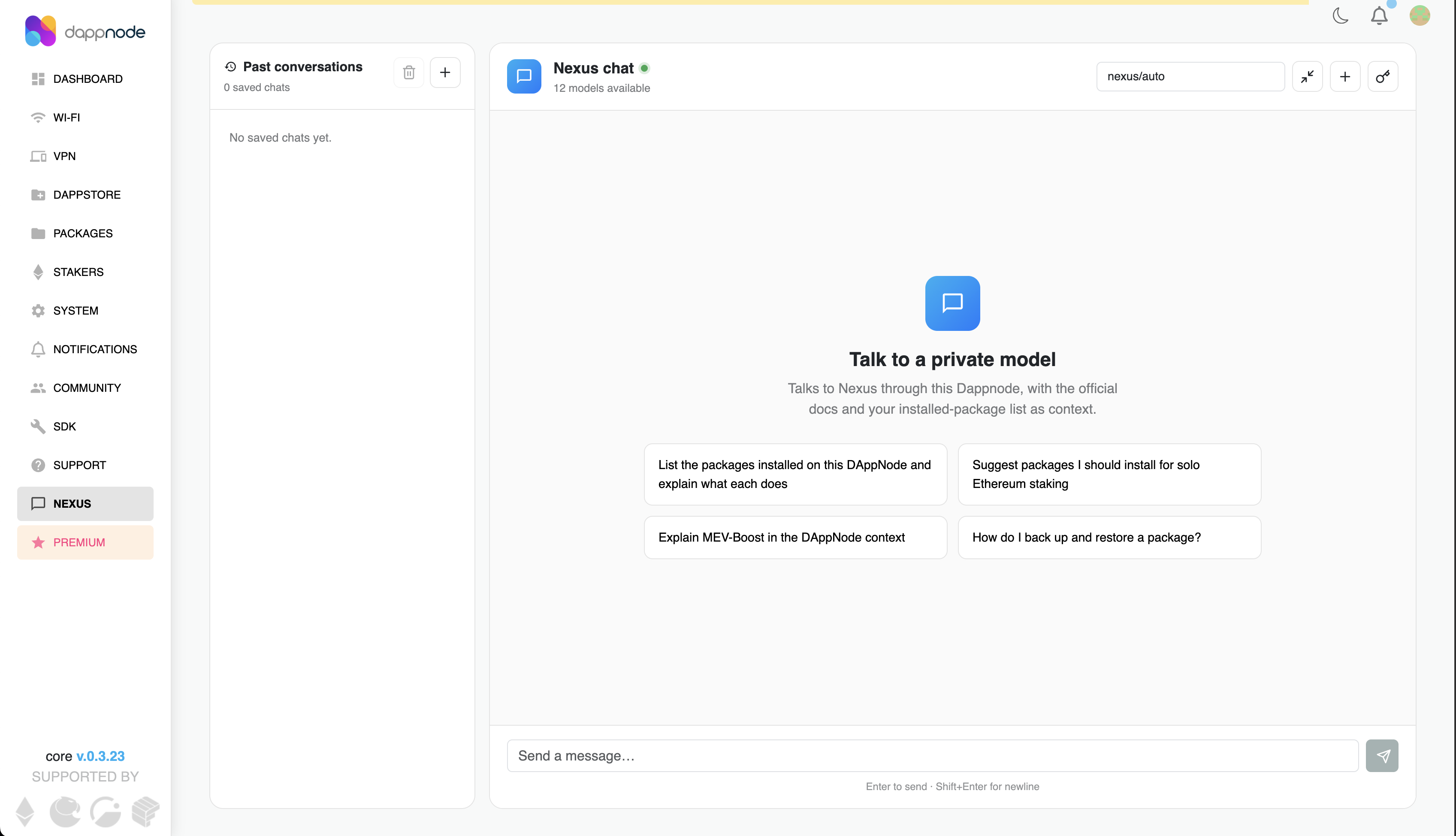The width and height of the screenshot is (1456, 836).
Task: Open the Packages page
Action: click(85, 233)
